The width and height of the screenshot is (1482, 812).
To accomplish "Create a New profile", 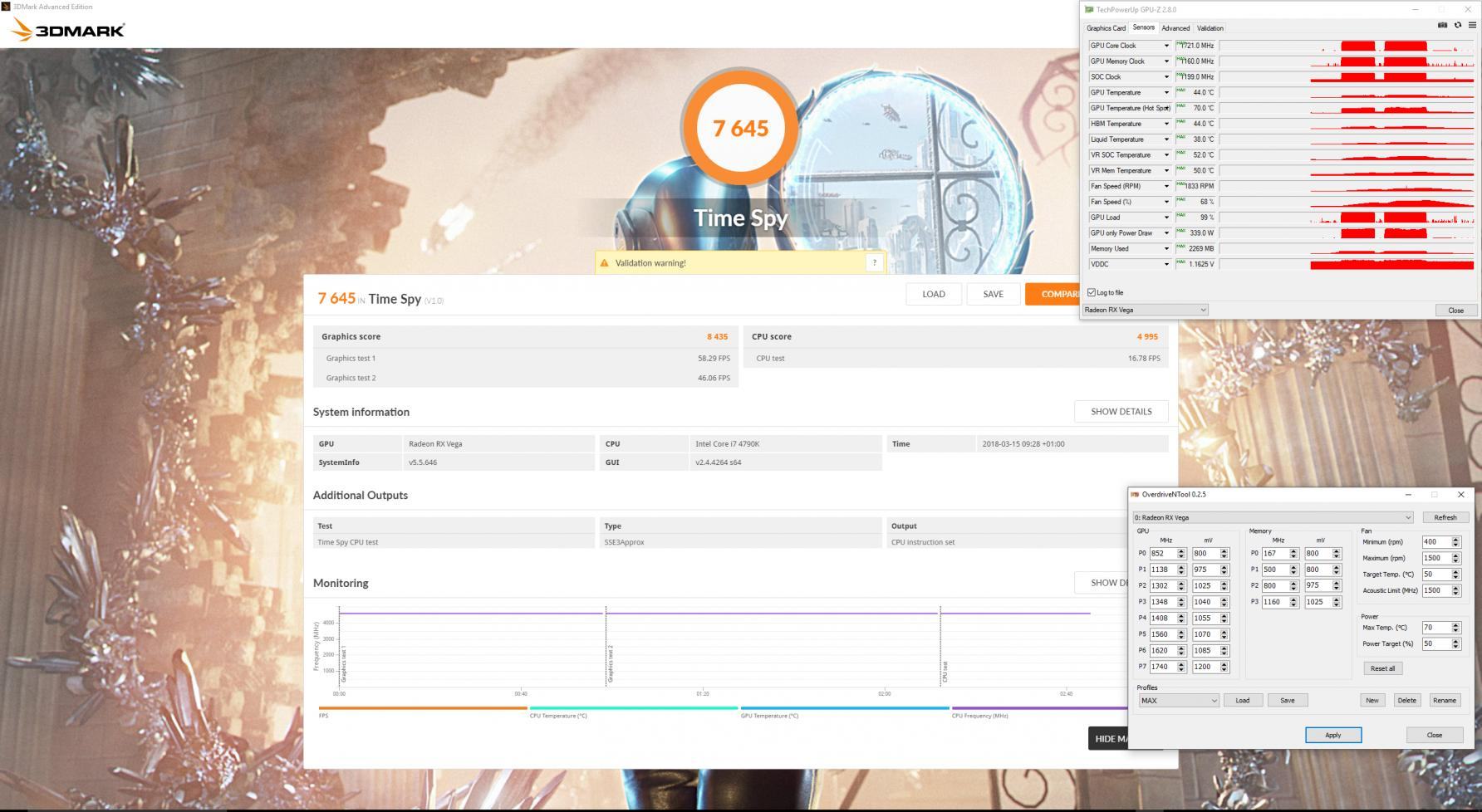I will [x=1372, y=701].
